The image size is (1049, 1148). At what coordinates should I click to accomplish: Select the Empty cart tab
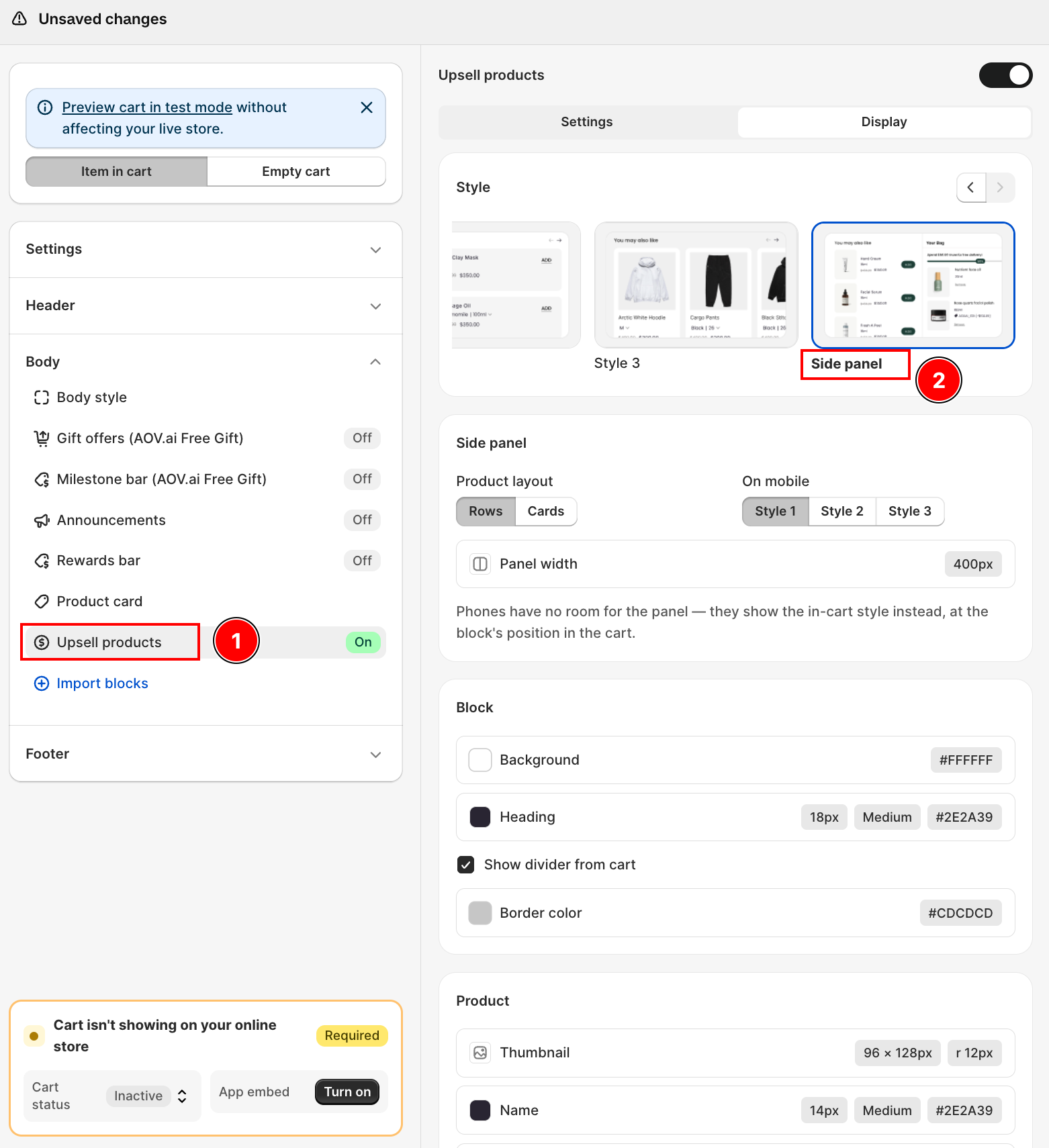coord(296,171)
